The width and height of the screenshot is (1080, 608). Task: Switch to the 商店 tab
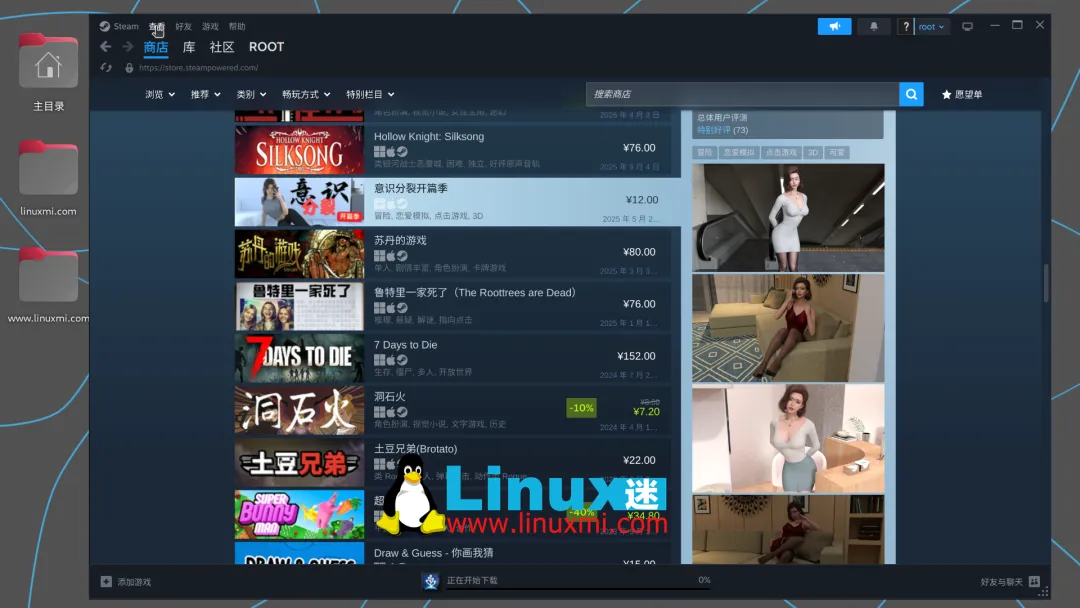click(x=156, y=47)
